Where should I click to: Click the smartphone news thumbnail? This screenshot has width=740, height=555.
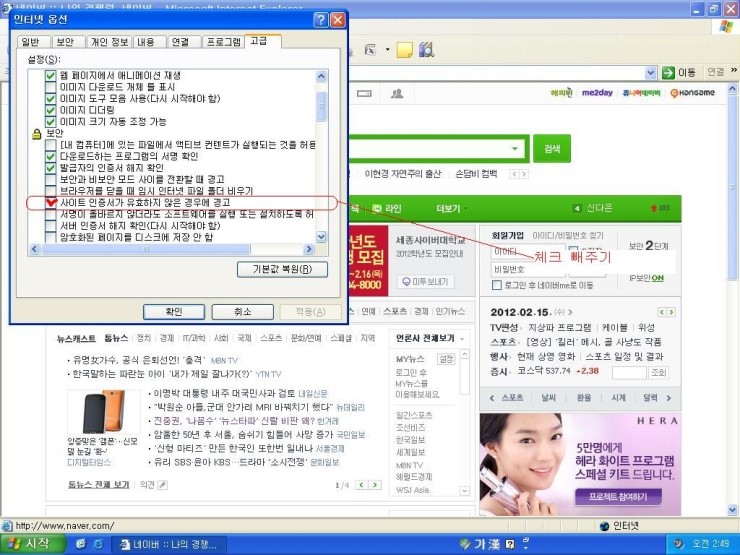tap(104, 412)
